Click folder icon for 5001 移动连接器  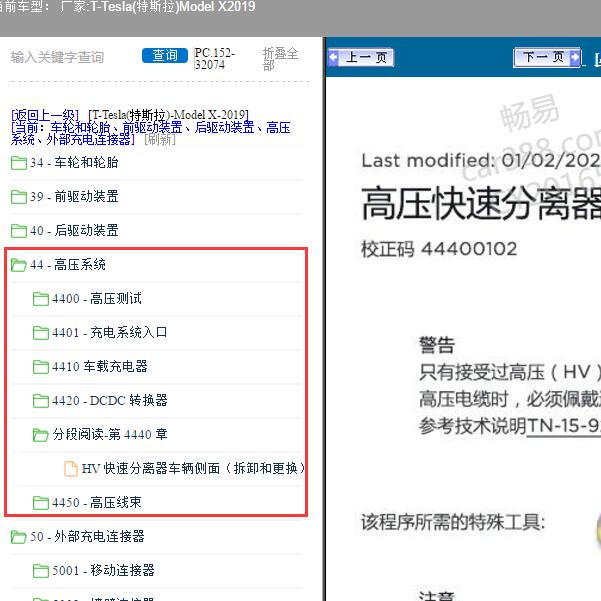[x=41, y=571]
